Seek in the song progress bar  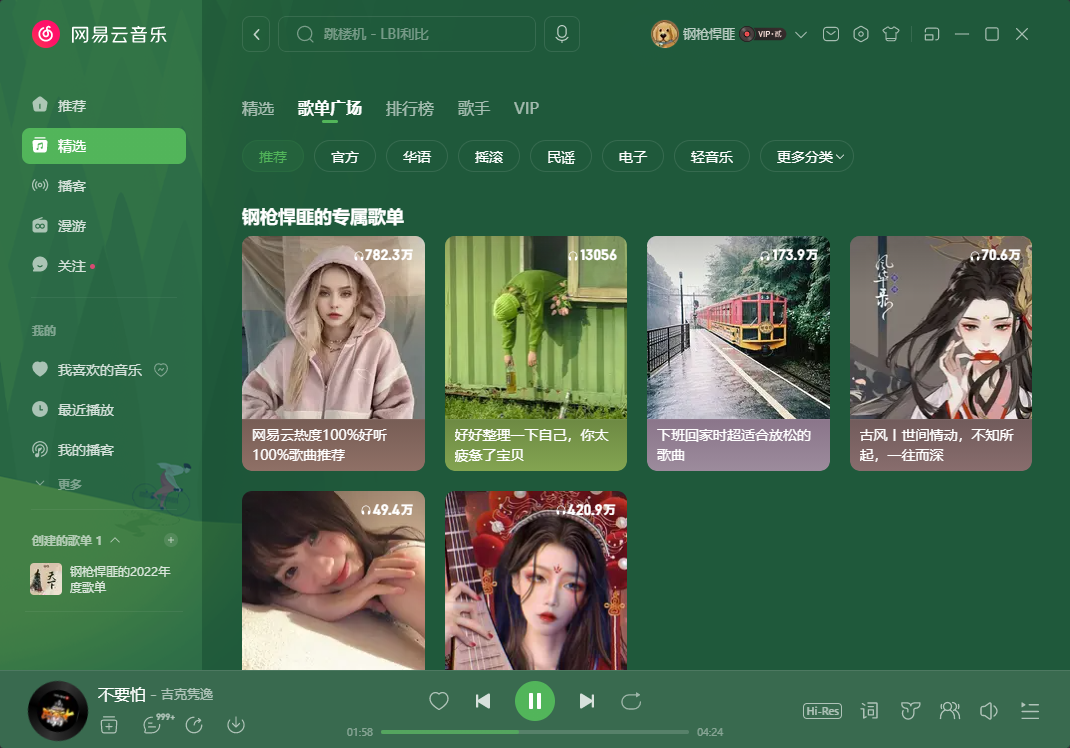point(534,732)
